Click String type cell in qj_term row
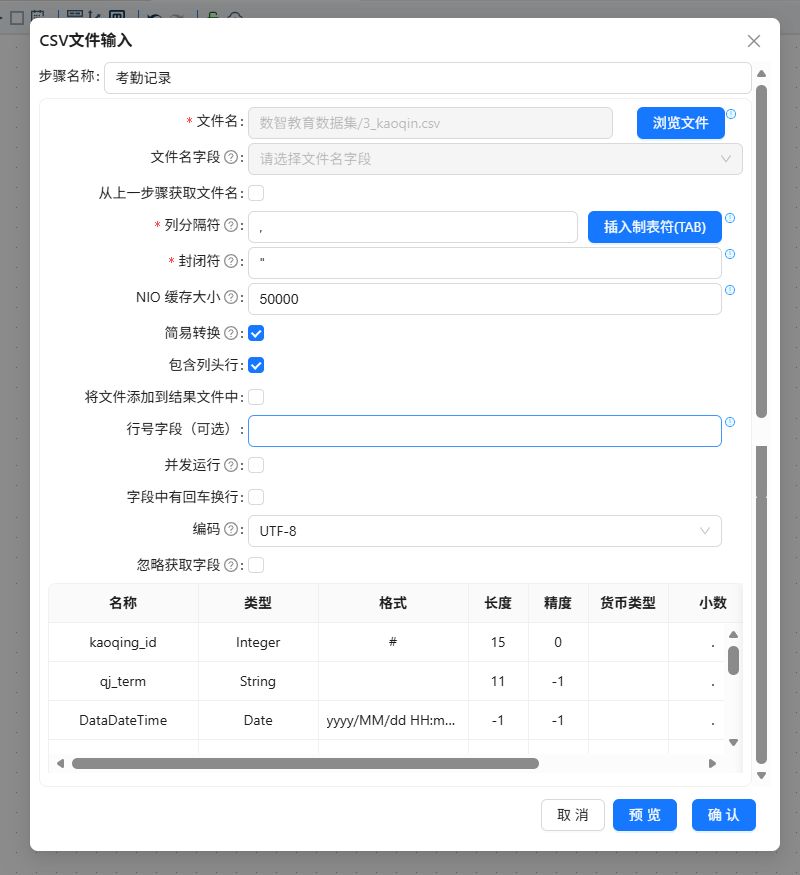Image resolution: width=800 pixels, height=875 pixels. 258,681
